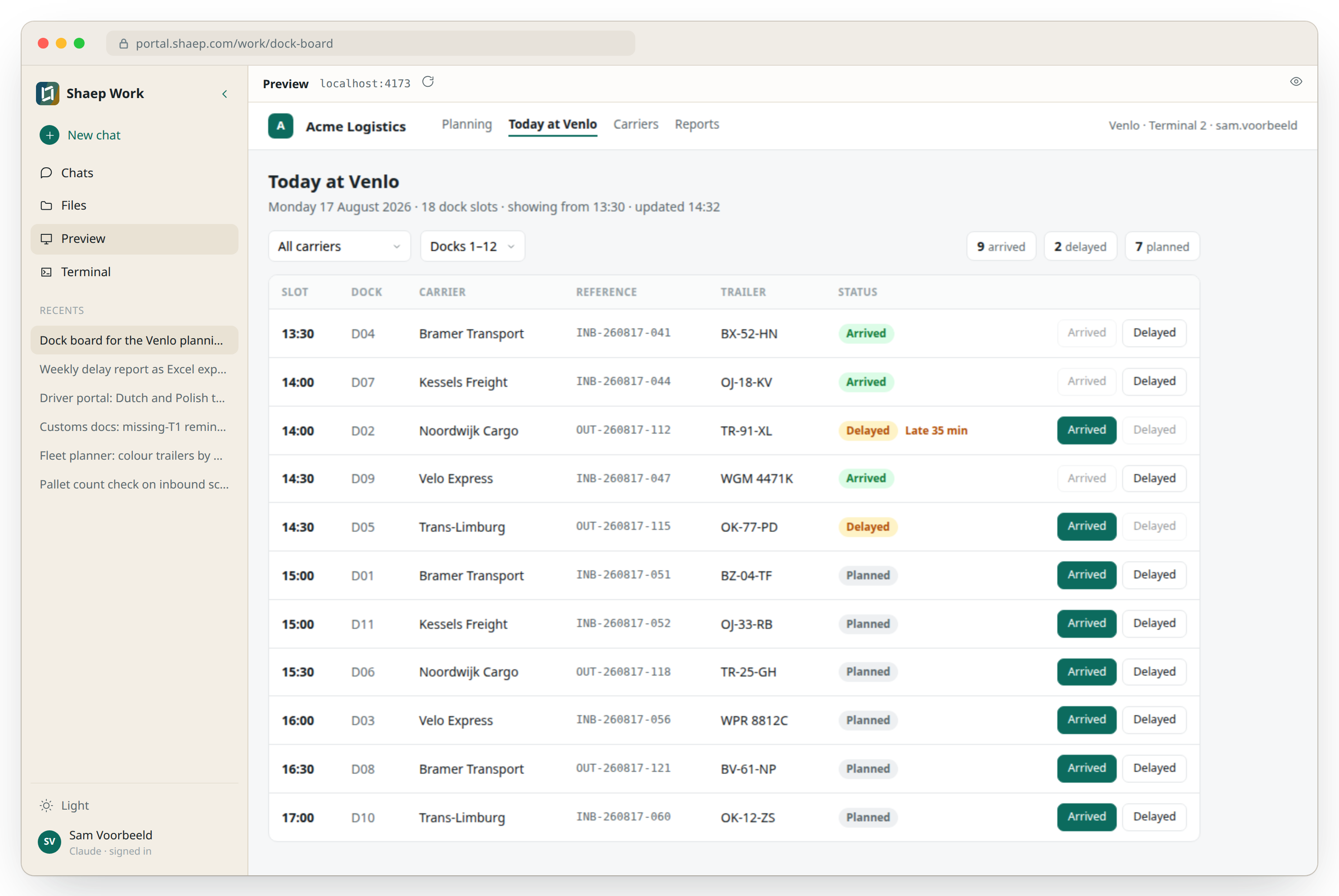Click the Delayed status badge for OK-77-PD
1339x896 pixels.
coord(867,527)
